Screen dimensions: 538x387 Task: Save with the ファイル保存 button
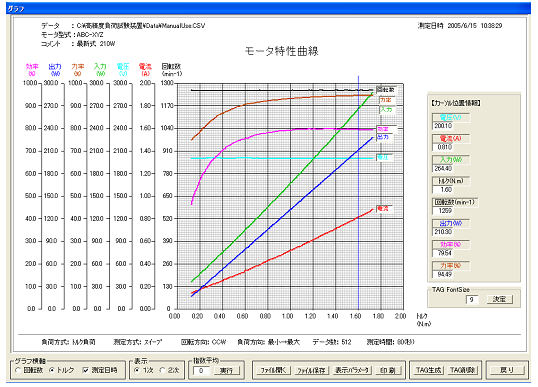tap(312, 370)
